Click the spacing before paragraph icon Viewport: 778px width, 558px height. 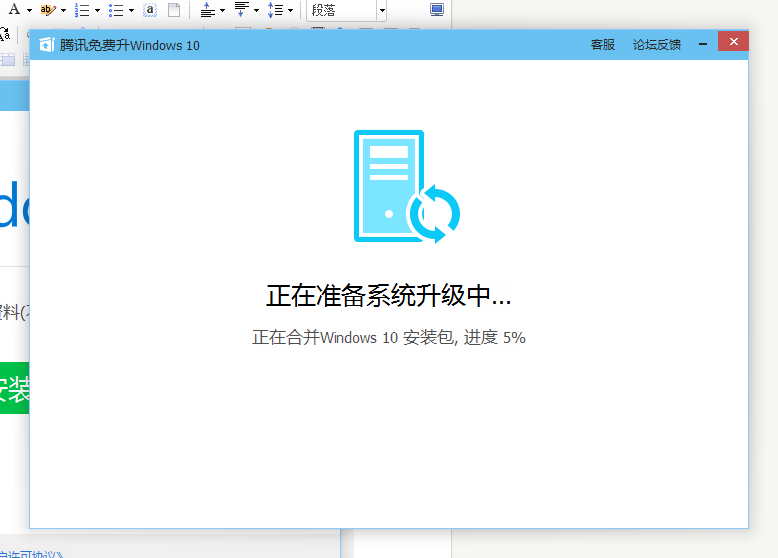click(x=207, y=10)
